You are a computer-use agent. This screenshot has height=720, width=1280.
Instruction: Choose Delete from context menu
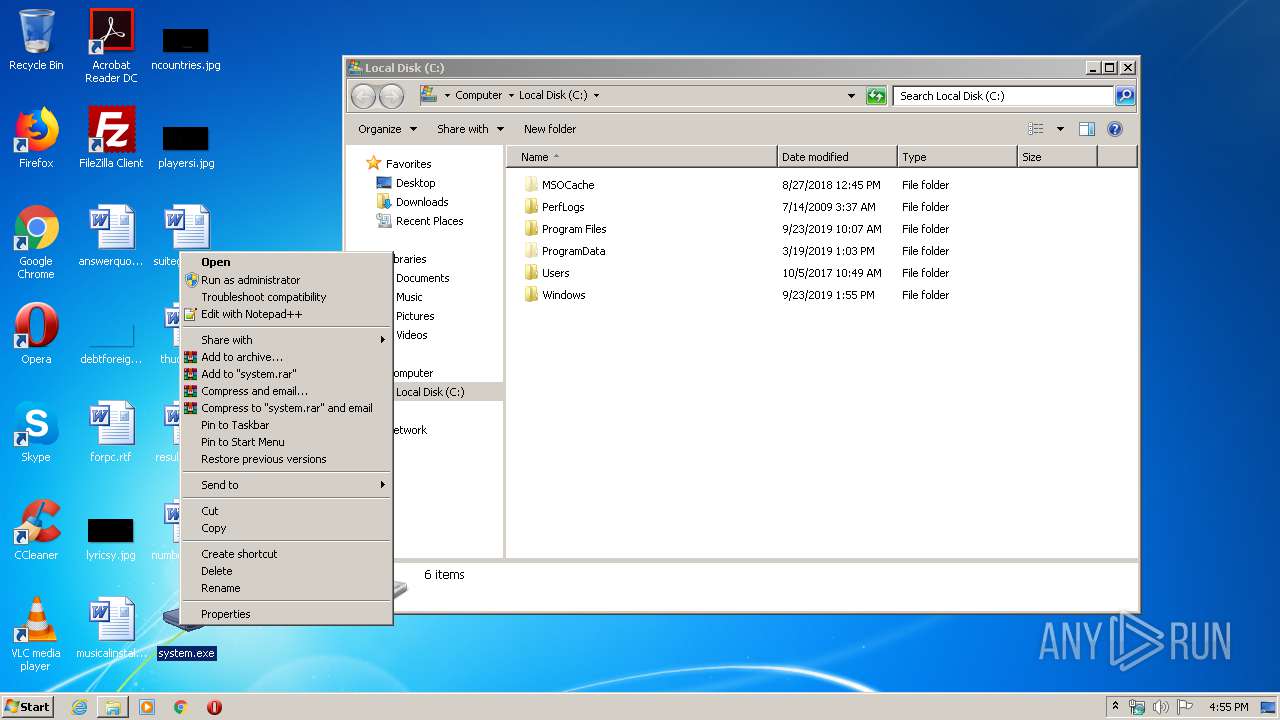click(x=287, y=571)
